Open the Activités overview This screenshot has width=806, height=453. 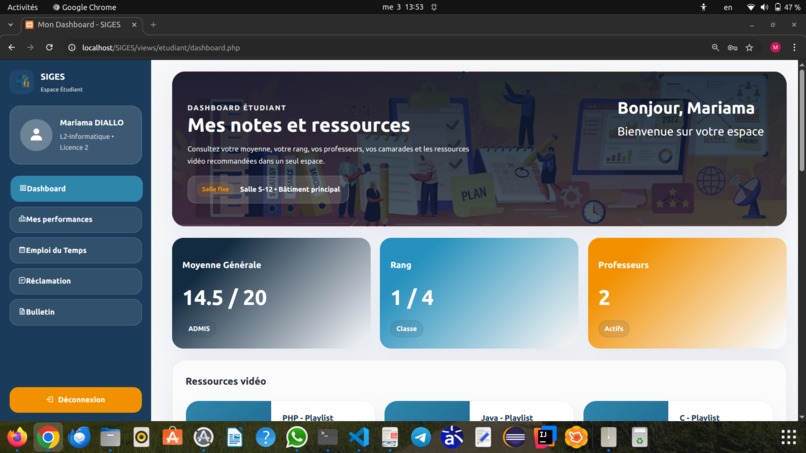(23, 7)
